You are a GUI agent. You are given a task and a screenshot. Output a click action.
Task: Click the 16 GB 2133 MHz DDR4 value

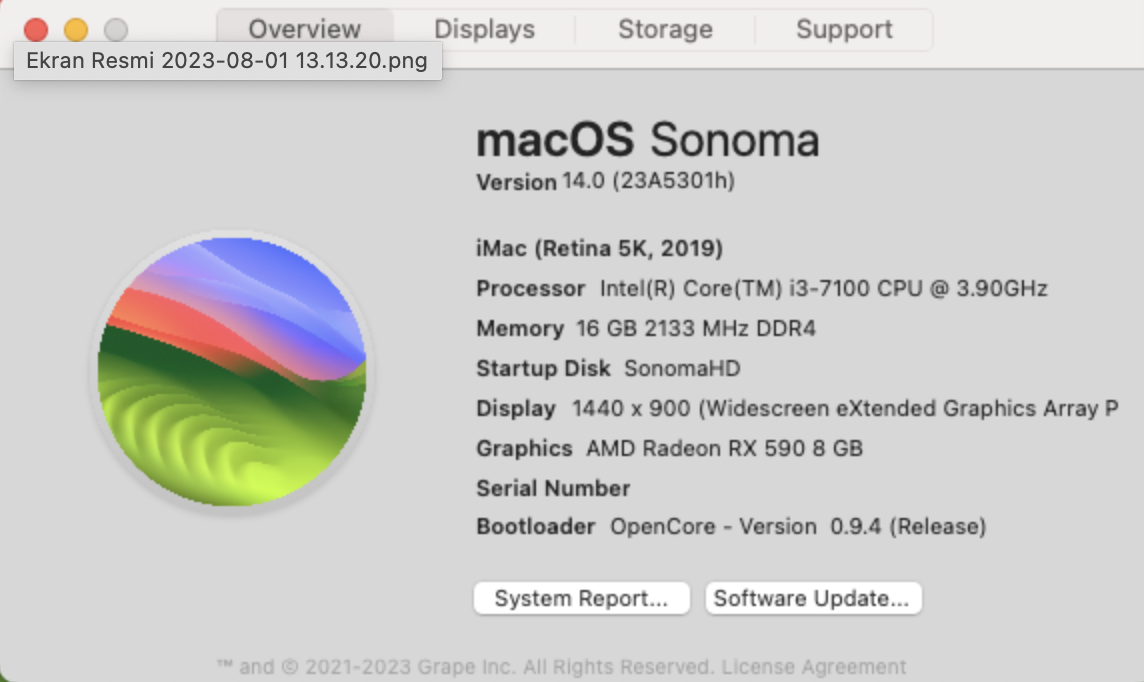click(x=696, y=329)
